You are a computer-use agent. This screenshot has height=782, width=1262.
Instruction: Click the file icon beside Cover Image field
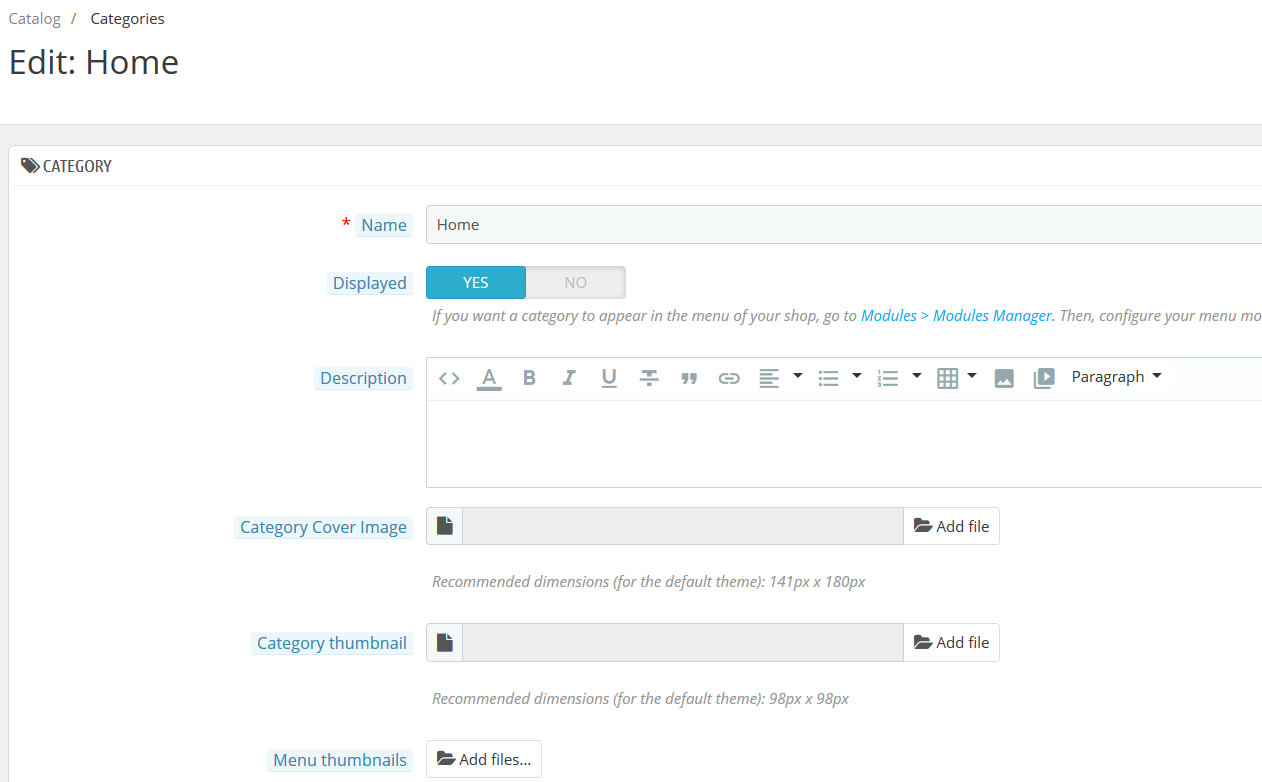445,526
